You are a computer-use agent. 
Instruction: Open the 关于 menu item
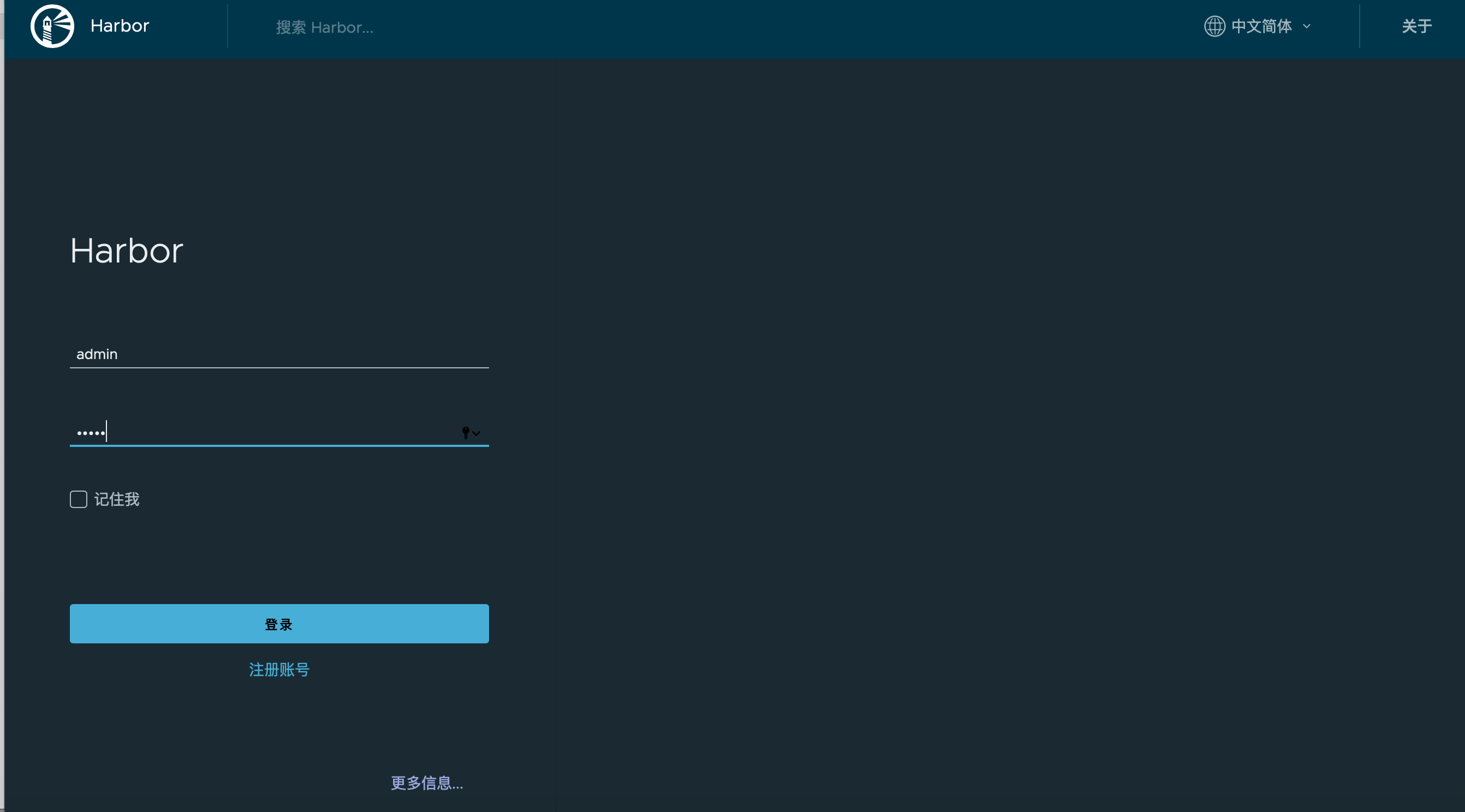[x=1416, y=26]
